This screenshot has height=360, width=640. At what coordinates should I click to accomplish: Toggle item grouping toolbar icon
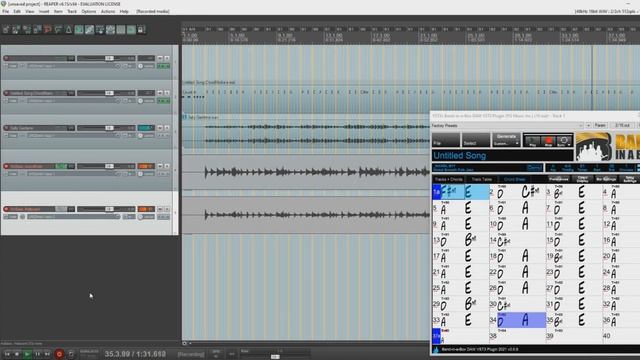pos(89,30)
